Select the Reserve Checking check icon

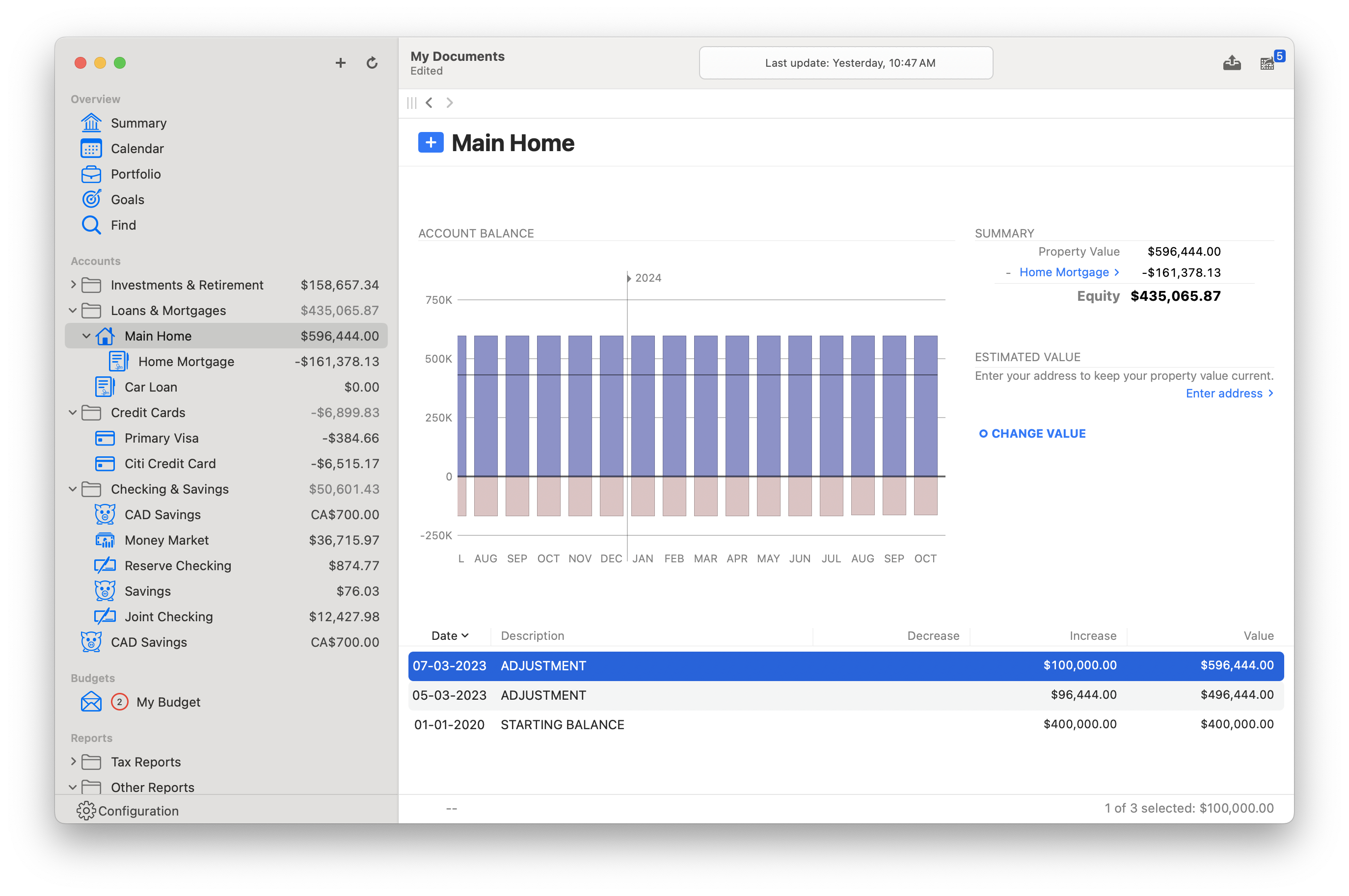coord(105,566)
